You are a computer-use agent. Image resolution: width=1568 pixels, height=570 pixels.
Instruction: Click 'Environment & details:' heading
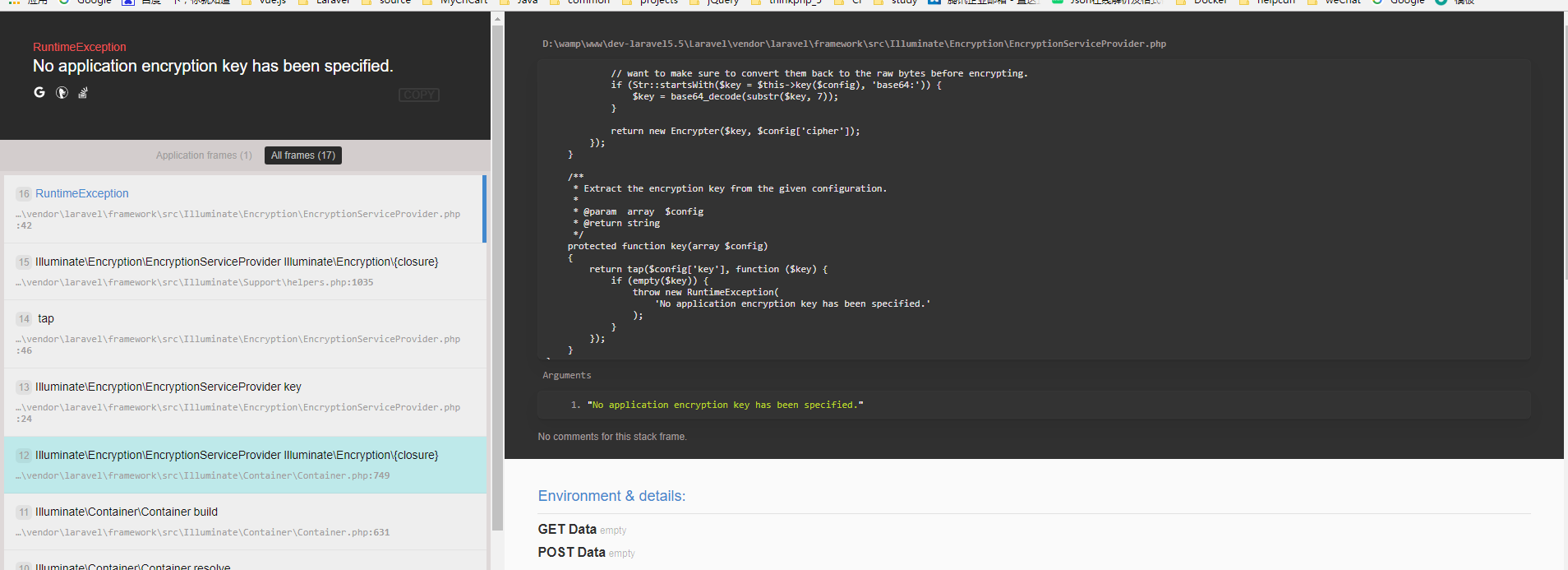pyautogui.click(x=611, y=496)
